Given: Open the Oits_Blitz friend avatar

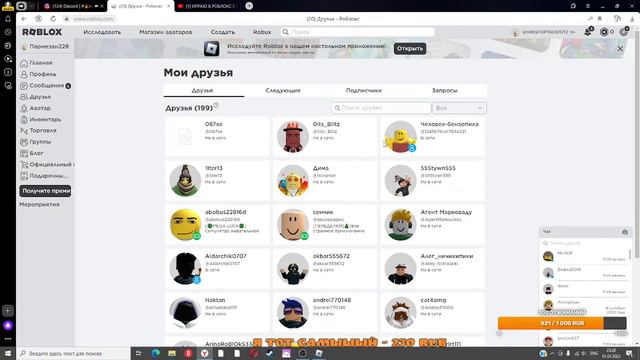Looking at the screenshot, I should (293, 136).
